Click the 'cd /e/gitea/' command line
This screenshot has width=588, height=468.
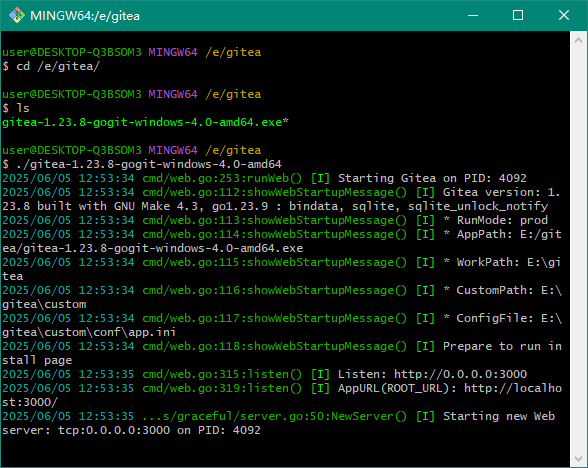click(51, 66)
